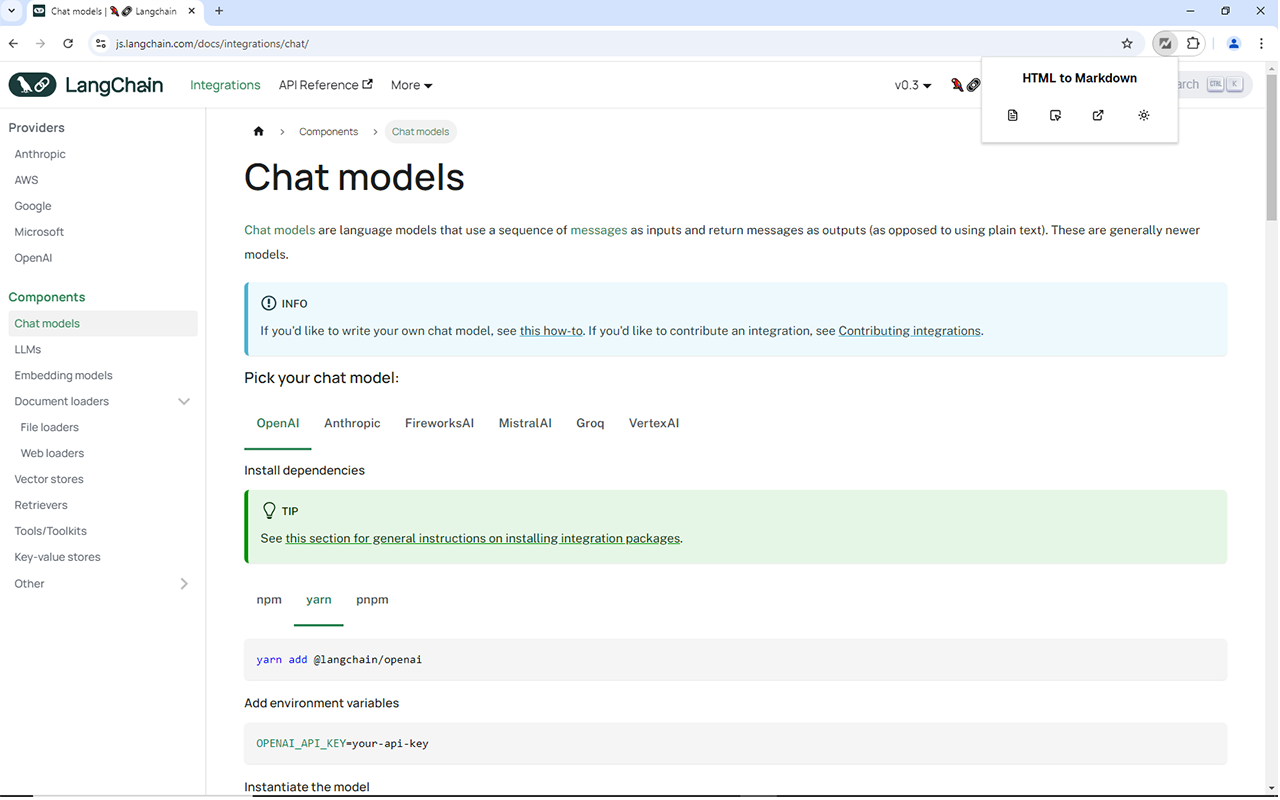Click the element selection icon in the popup

[x=1056, y=116]
